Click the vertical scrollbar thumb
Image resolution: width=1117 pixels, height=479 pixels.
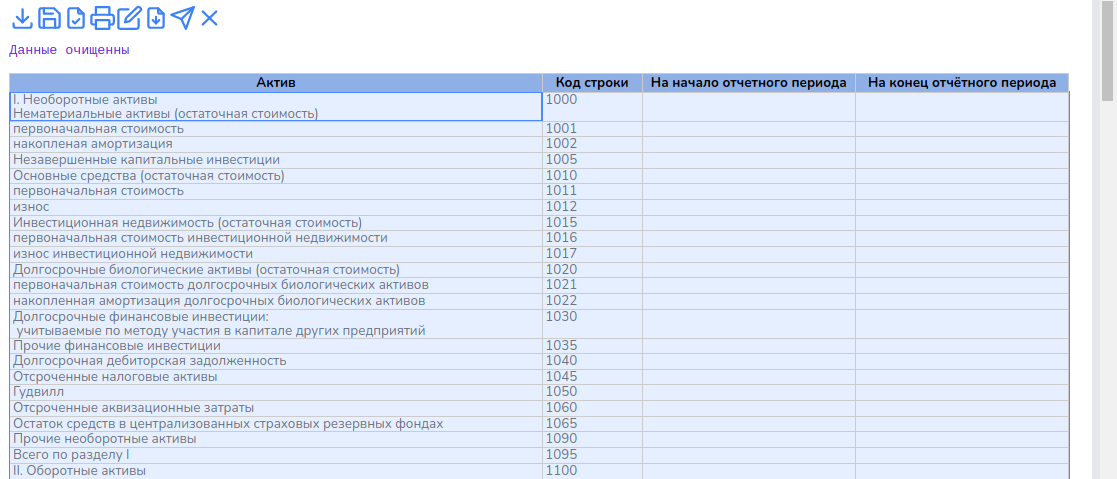coord(1109,50)
